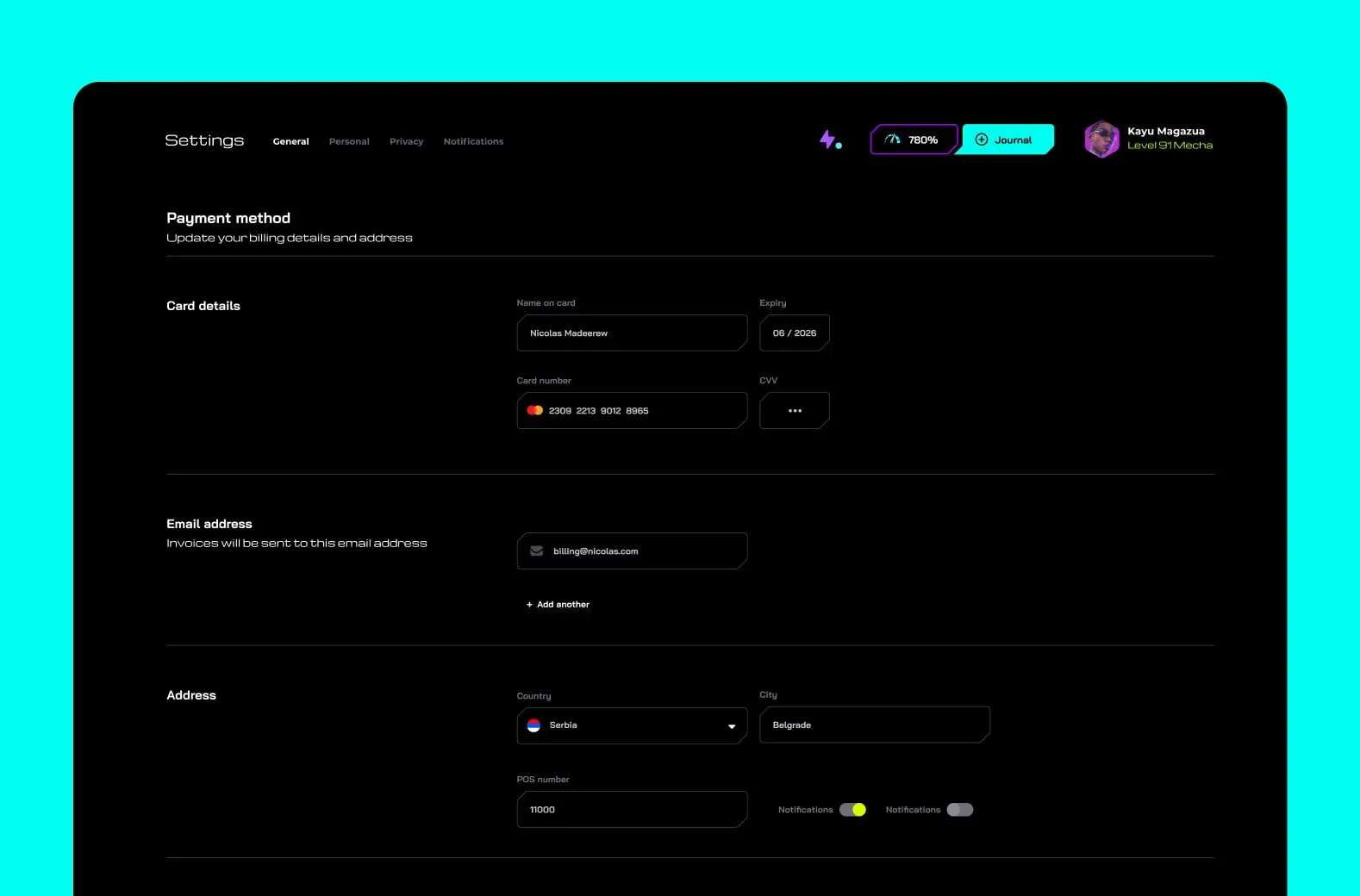Click the envelope icon in email field
Viewport: 1360px width, 896px height.
point(536,551)
